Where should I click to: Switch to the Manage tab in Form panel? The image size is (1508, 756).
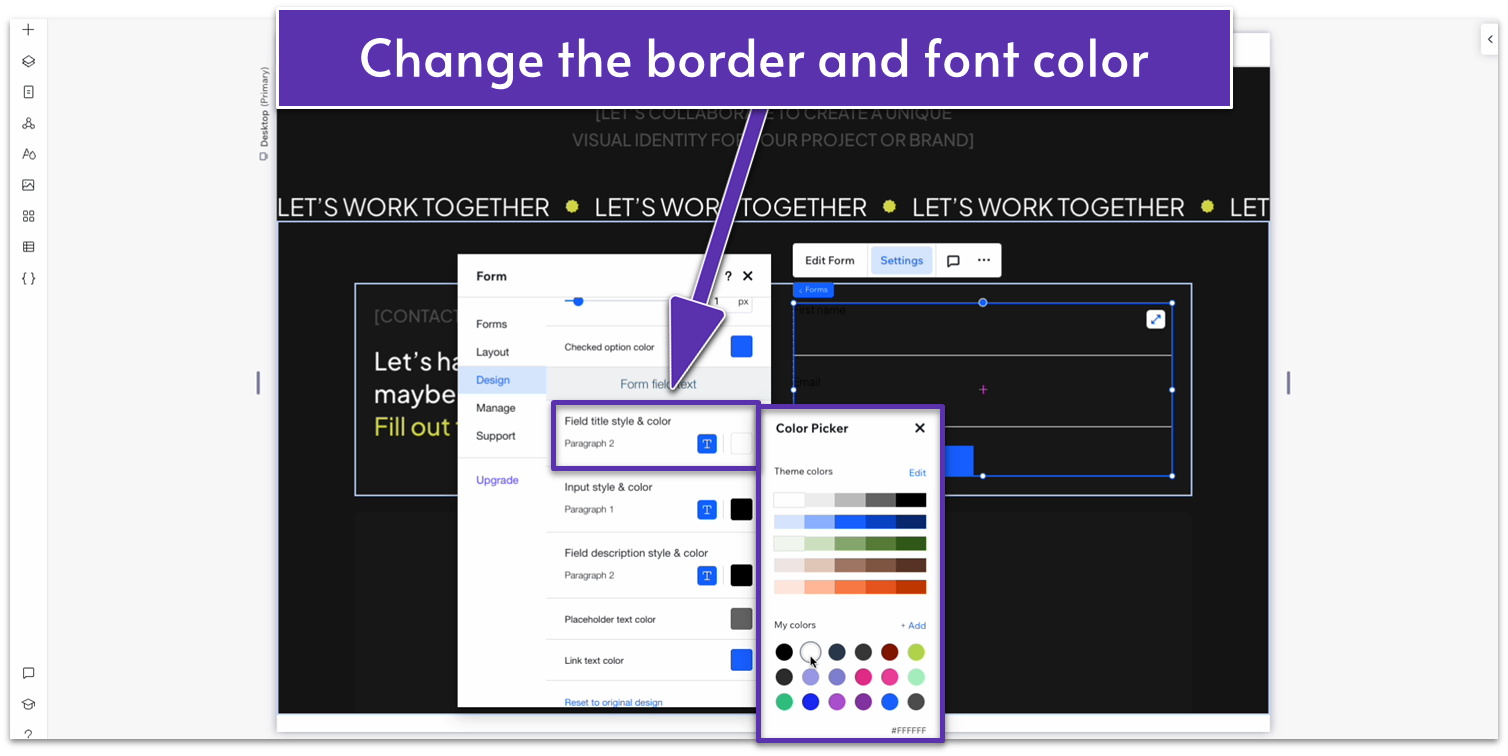pyautogui.click(x=495, y=408)
